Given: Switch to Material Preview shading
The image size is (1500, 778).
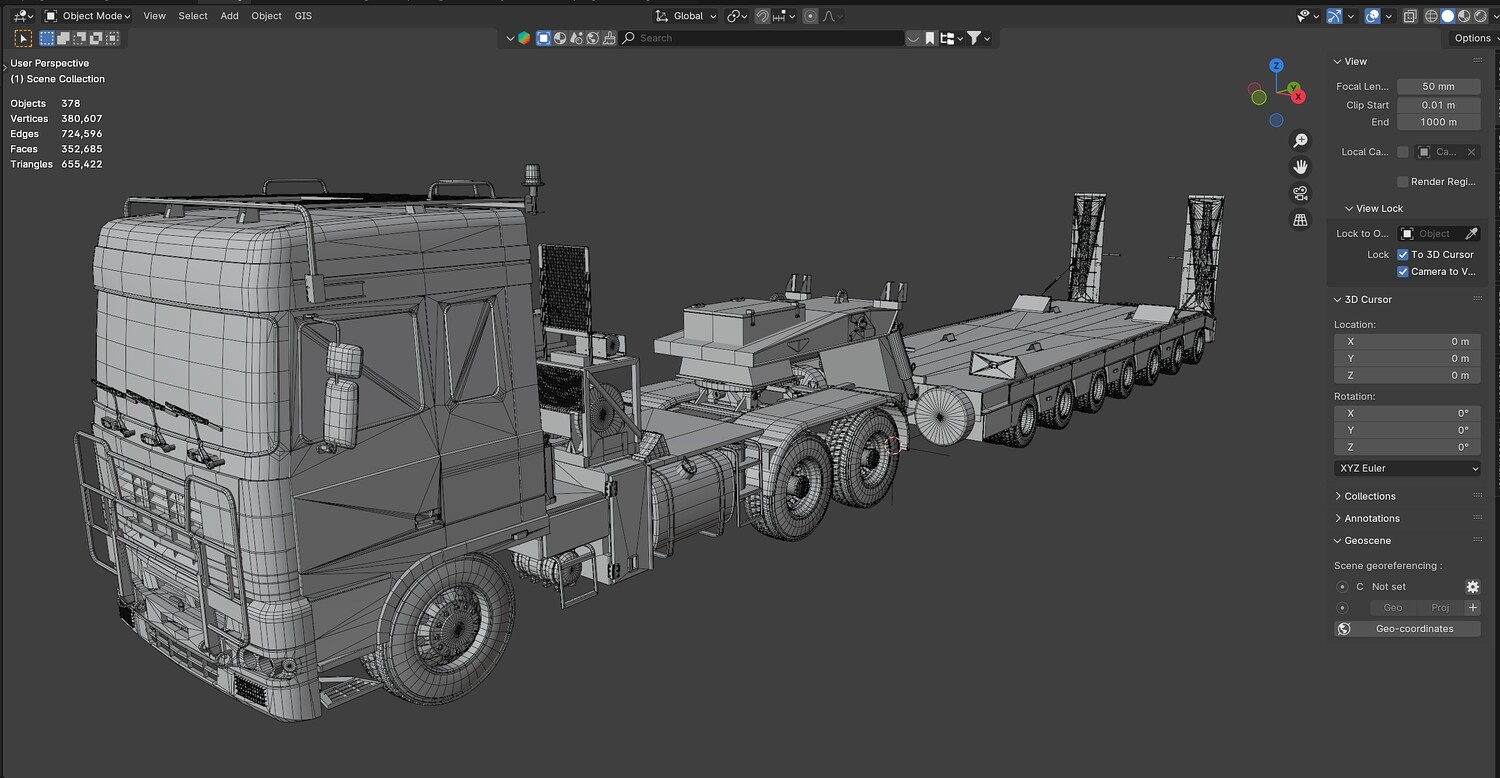Looking at the screenshot, I should pos(1463,16).
